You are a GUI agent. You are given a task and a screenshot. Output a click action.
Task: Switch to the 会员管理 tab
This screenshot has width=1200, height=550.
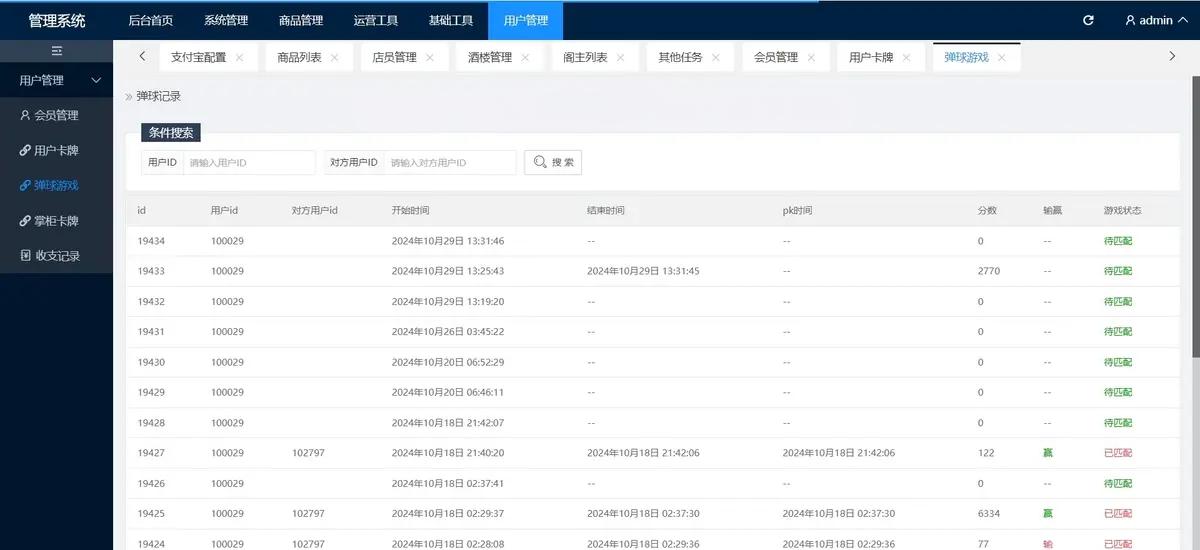[x=776, y=58]
